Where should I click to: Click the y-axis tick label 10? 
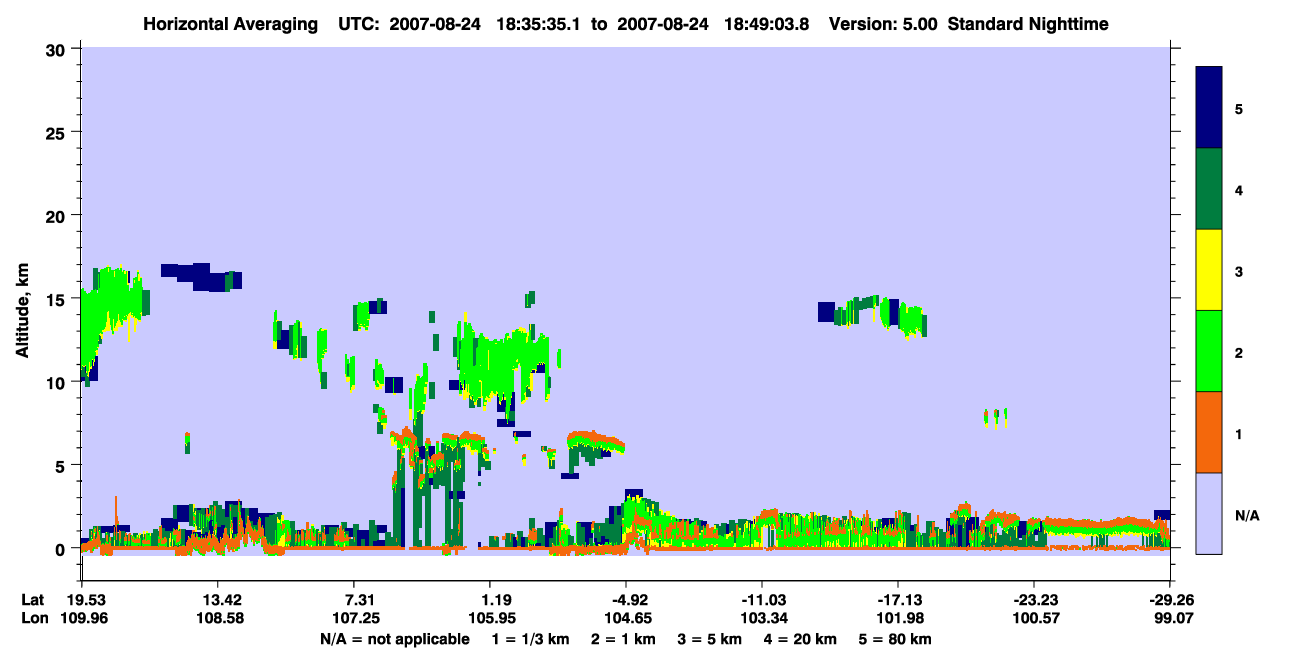(x=58, y=382)
